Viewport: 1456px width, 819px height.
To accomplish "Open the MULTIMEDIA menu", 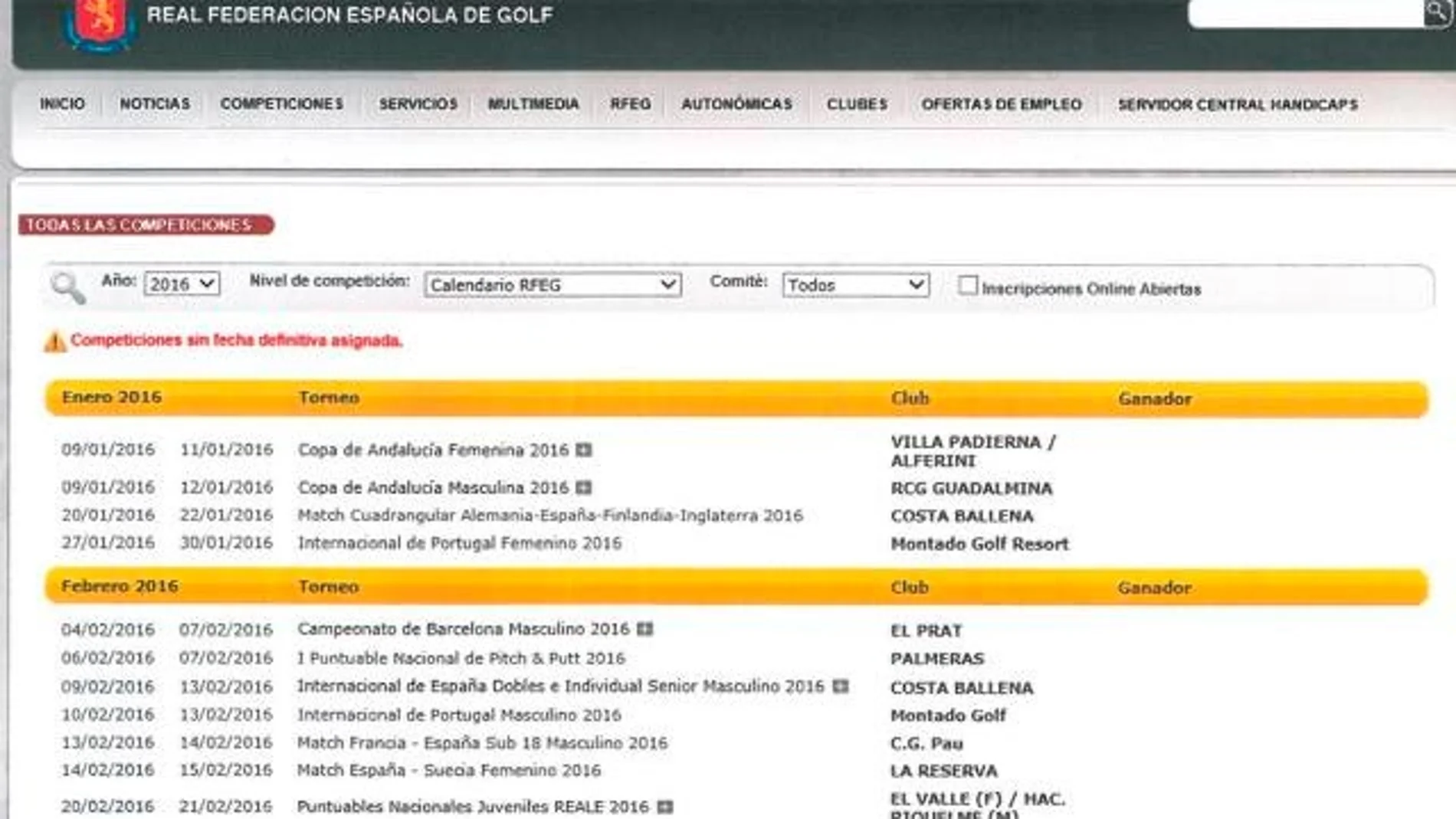I will click(x=533, y=104).
